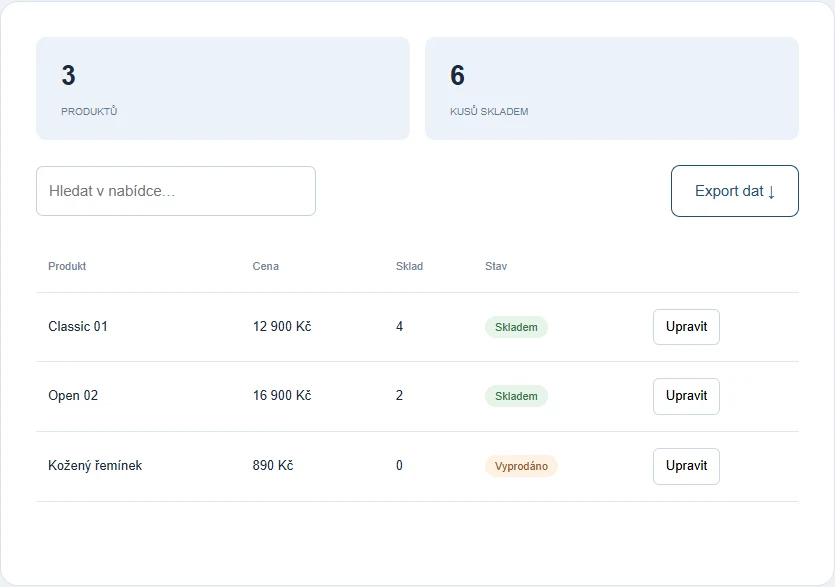Click the 3 Produktů summary card
The width and height of the screenshot is (835, 587).
(223, 88)
